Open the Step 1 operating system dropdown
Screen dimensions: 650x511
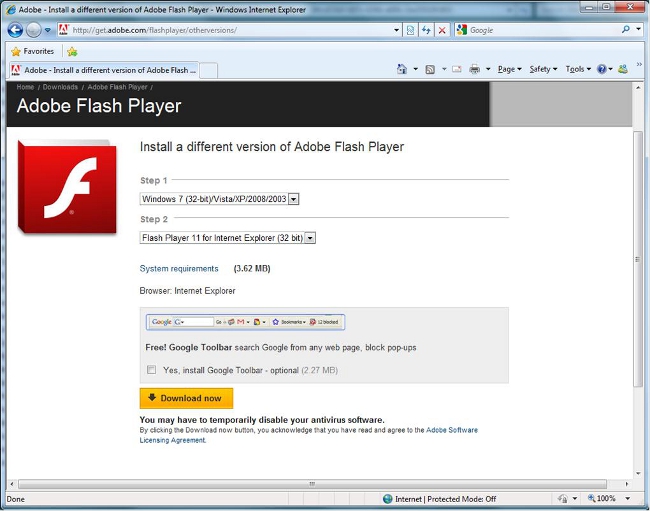[219, 199]
